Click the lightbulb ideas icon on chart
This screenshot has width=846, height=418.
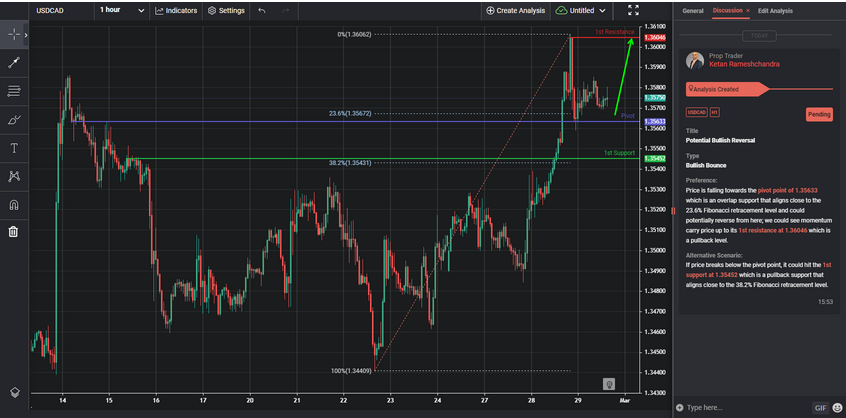(x=609, y=384)
